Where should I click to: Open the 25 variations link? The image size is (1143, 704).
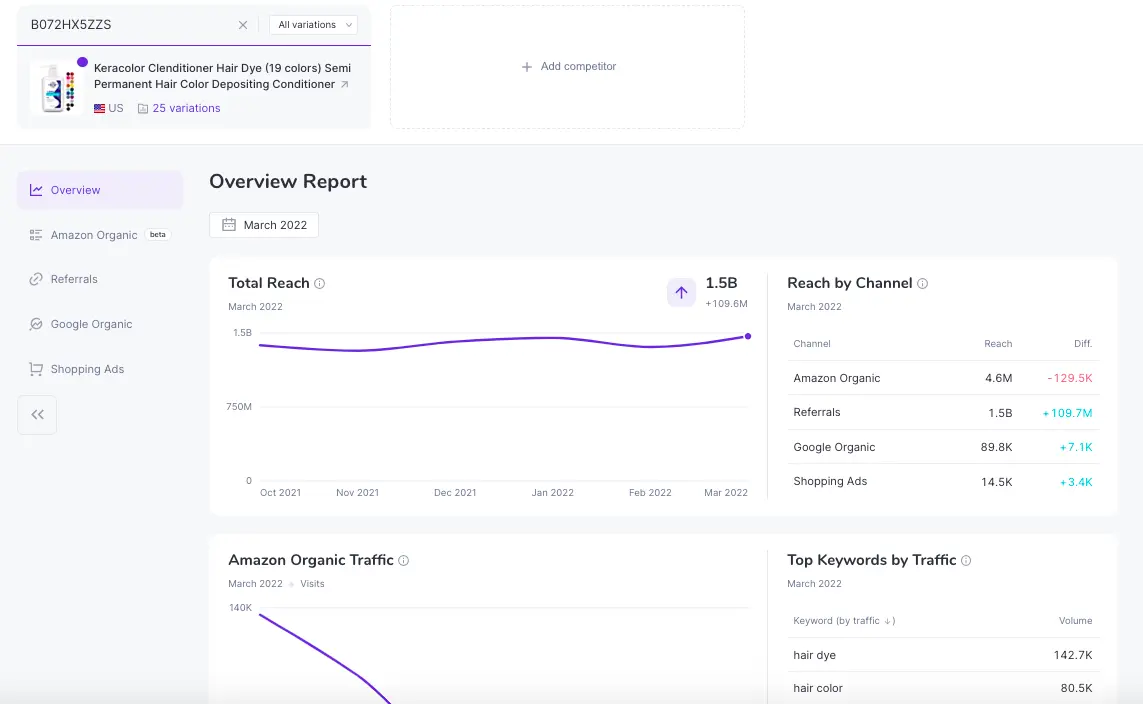(186, 108)
